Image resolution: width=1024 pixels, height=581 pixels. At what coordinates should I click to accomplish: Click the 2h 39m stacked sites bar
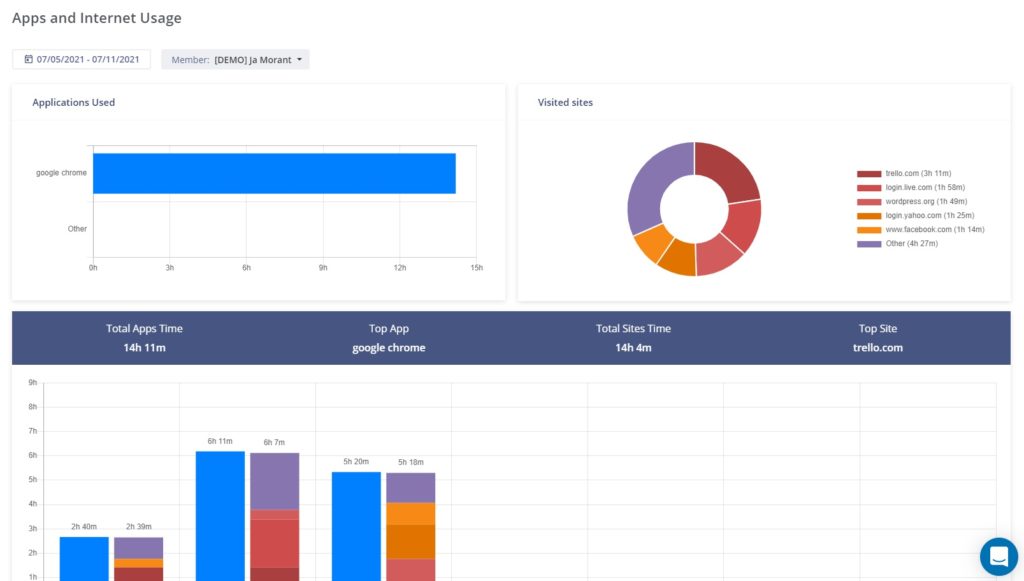point(138,559)
